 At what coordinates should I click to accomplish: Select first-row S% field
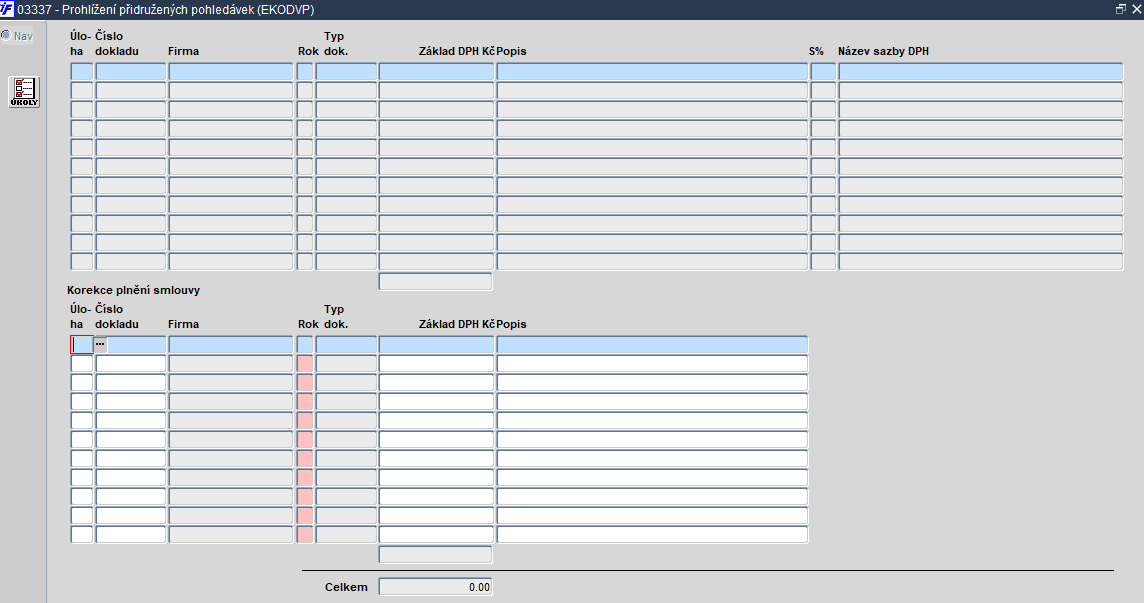(823, 72)
